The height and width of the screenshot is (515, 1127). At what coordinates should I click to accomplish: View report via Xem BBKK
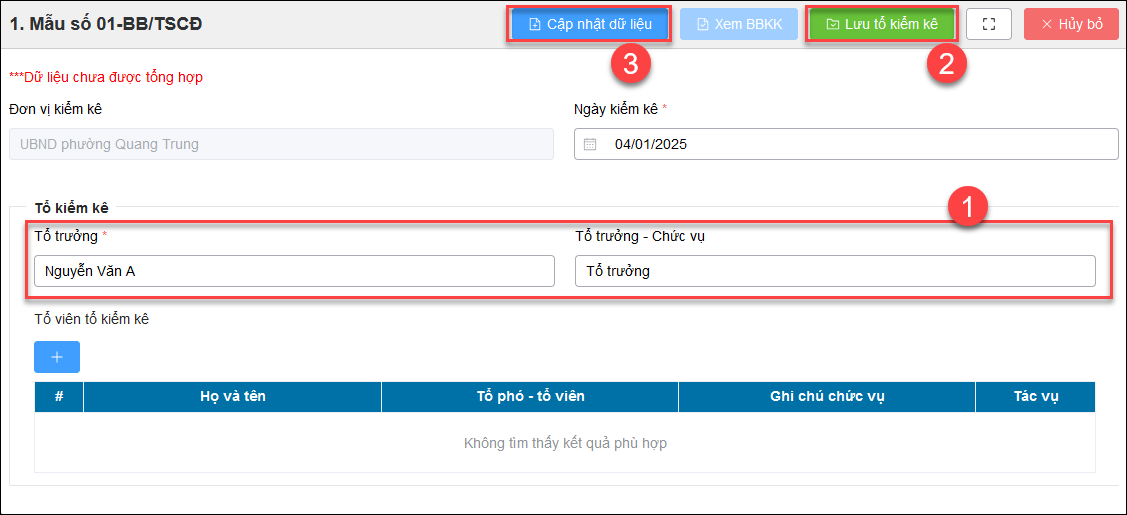pyautogui.click(x=739, y=24)
